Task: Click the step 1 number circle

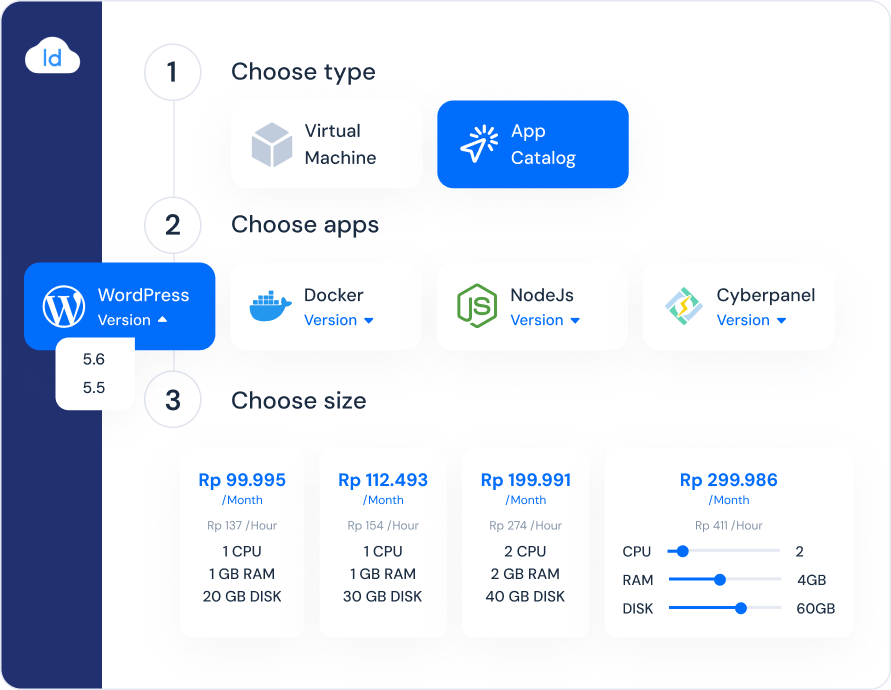Action: pyautogui.click(x=173, y=73)
